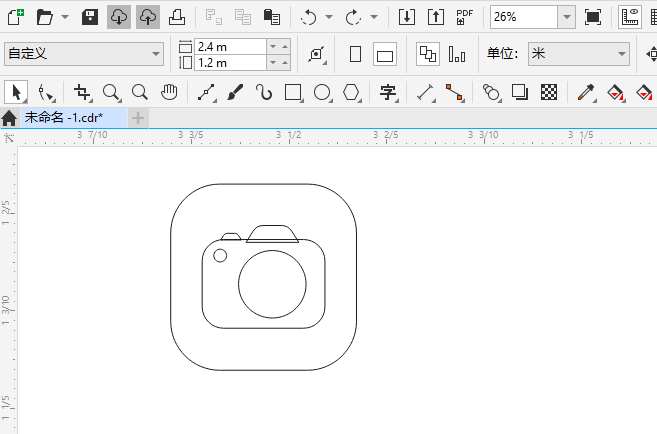Increase page height with the up arrow
Viewport: 657px width, 434px height.
pyautogui.click(x=285, y=63)
